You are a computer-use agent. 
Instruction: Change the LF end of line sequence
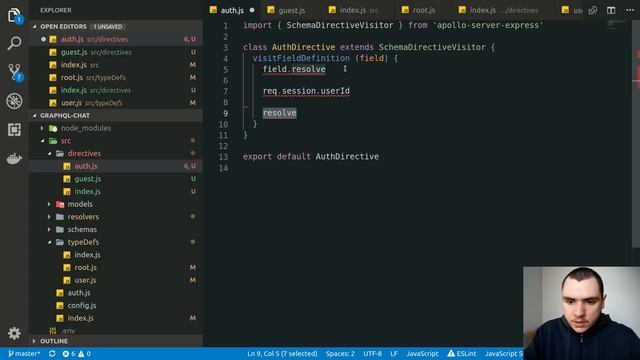click(393, 353)
